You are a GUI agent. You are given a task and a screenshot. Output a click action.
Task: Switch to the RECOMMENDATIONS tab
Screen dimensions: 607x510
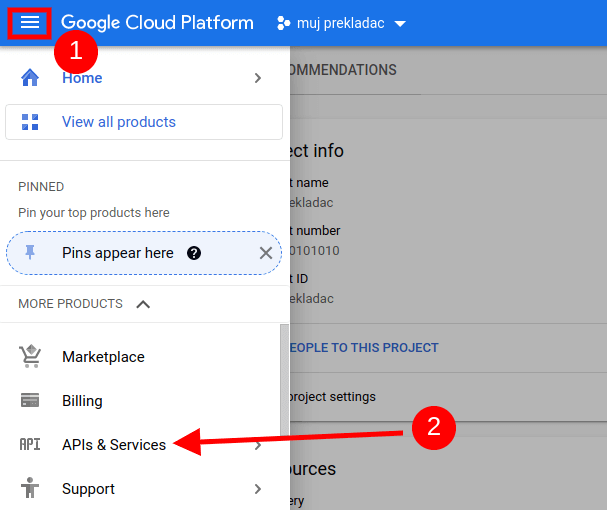coord(343,70)
